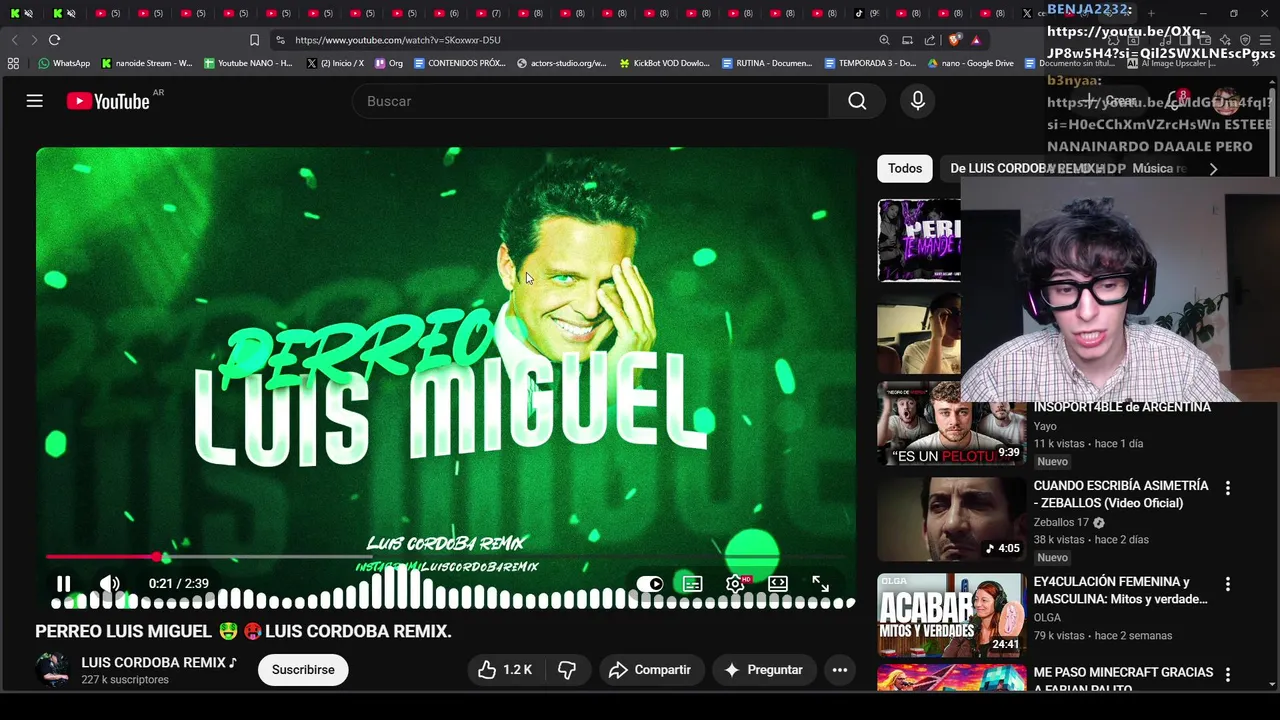The image size is (1280, 720).
Task: Like the video with thumbs up
Action: click(x=504, y=670)
